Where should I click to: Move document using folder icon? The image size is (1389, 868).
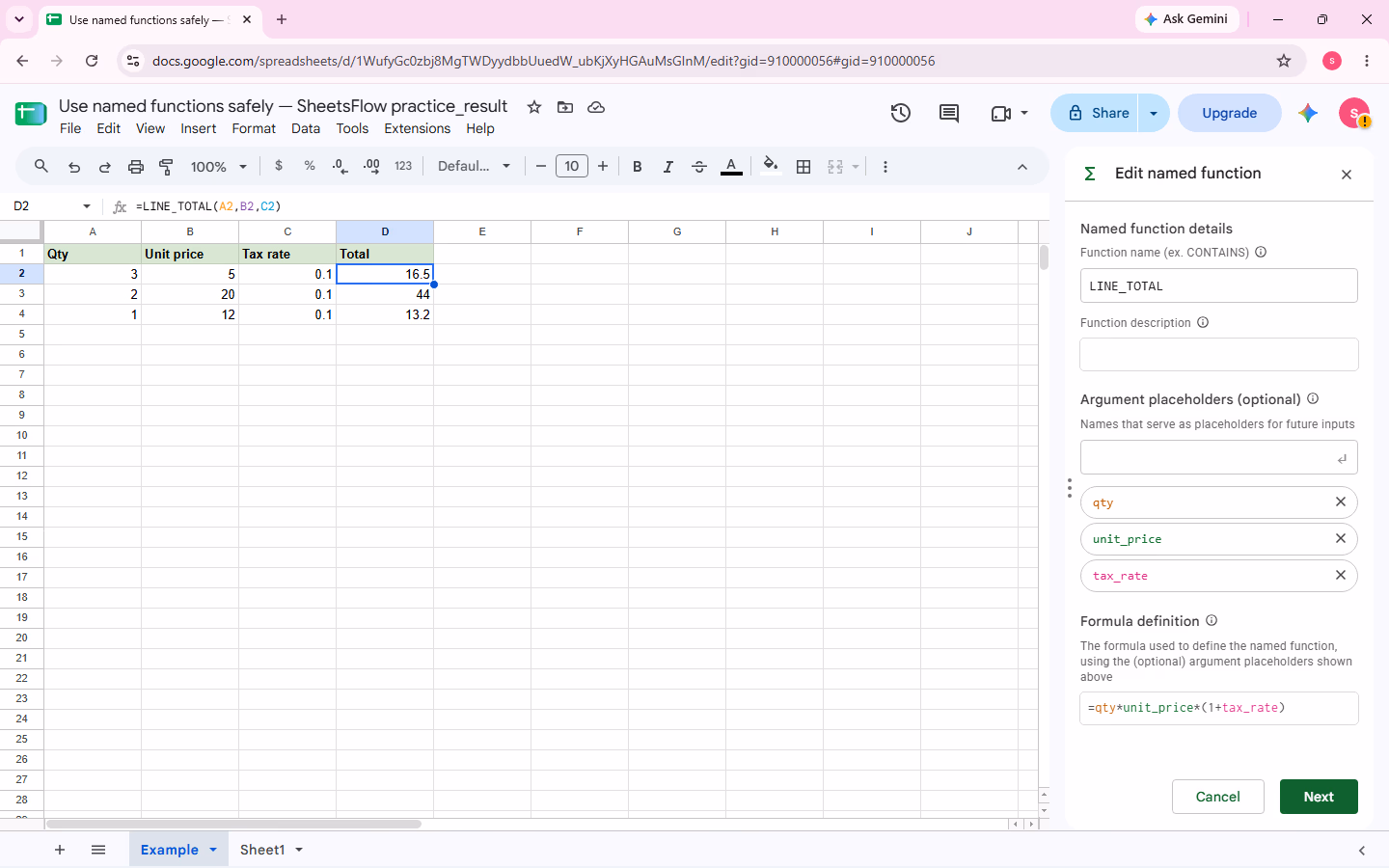[x=565, y=107]
